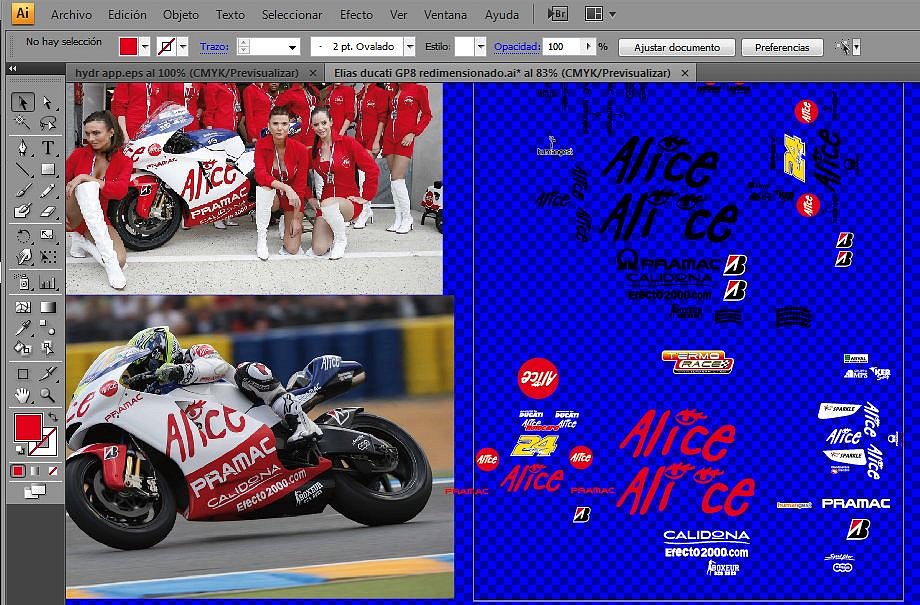The width and height of the screenshot is (920, 605).
Task: Select the Blend tool
Action: coord(48,327)
